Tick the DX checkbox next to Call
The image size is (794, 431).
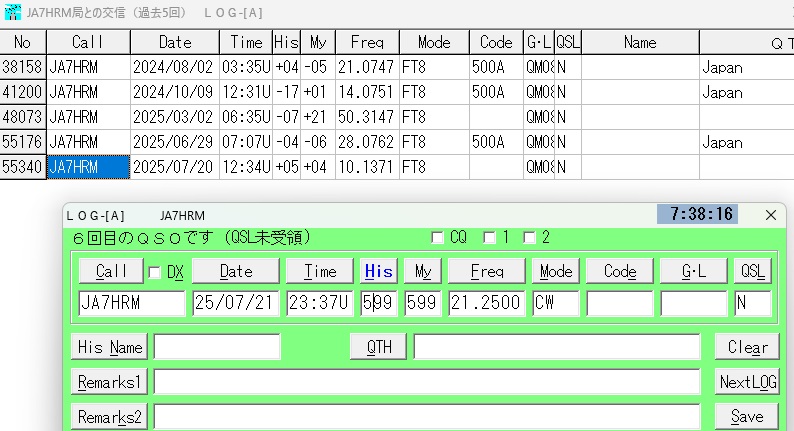click(155, 272)
